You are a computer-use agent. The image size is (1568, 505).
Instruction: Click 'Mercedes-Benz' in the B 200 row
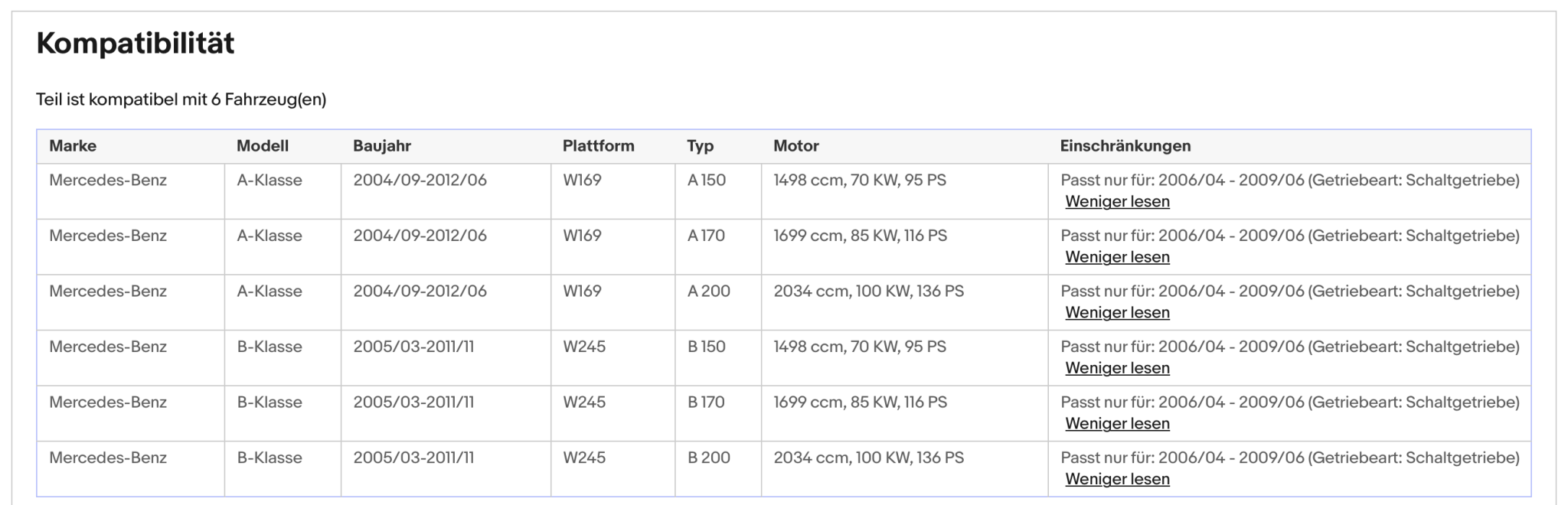point(108,458)
